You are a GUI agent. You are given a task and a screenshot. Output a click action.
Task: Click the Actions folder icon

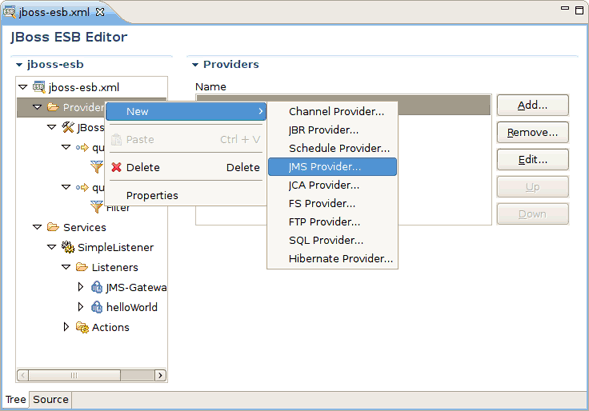[x=82, y=327]
